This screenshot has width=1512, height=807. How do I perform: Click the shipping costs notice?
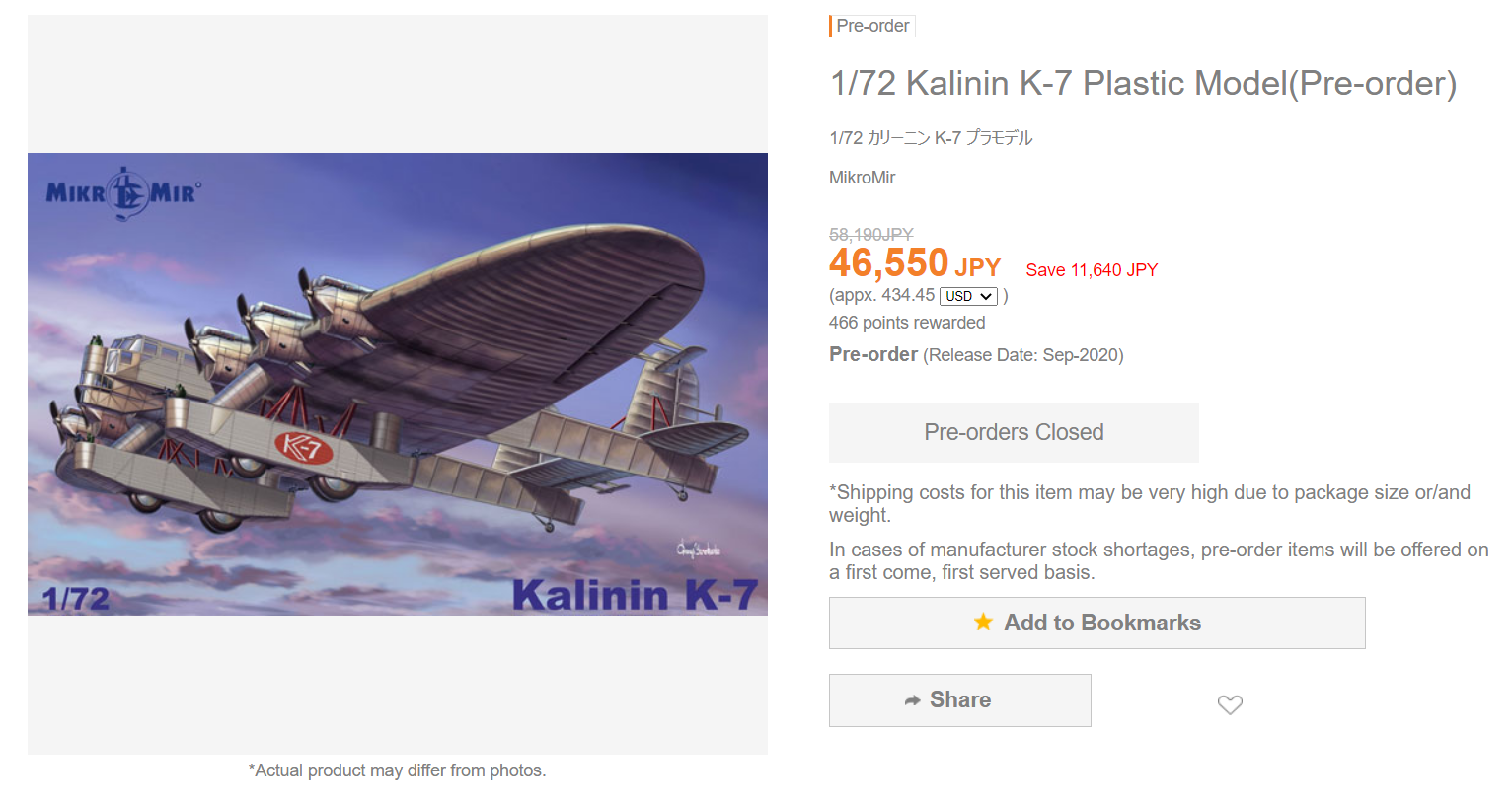click(1149, 503)
